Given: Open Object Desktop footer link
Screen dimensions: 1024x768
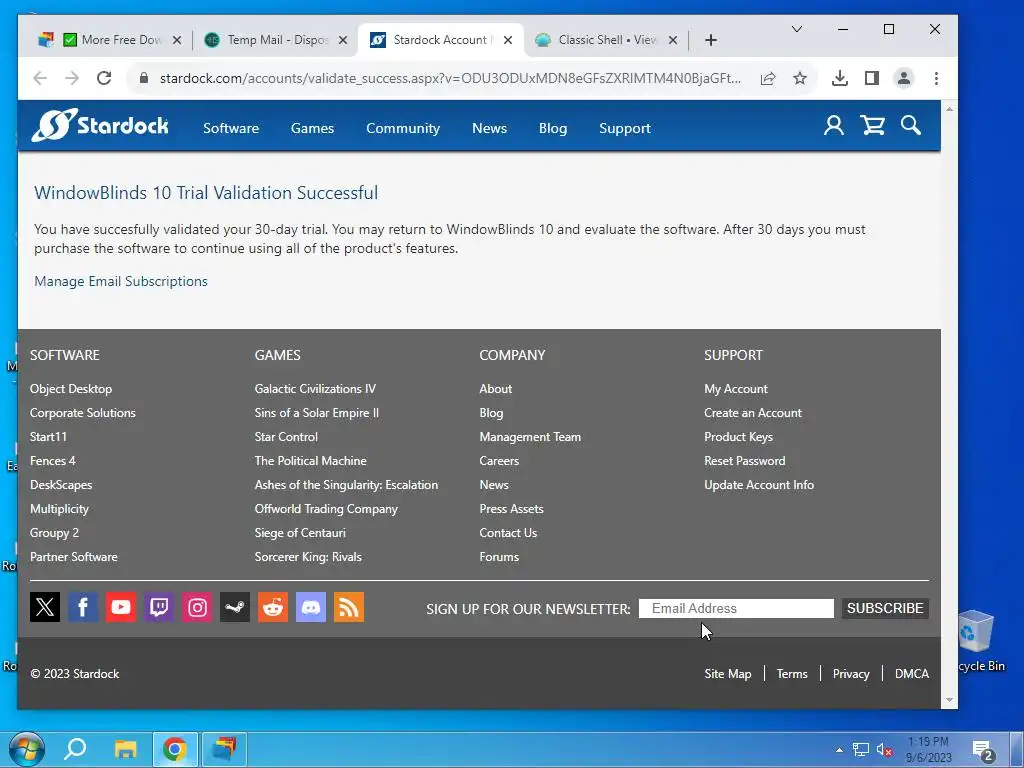Looking at the screenshot, I should (71, 389).
